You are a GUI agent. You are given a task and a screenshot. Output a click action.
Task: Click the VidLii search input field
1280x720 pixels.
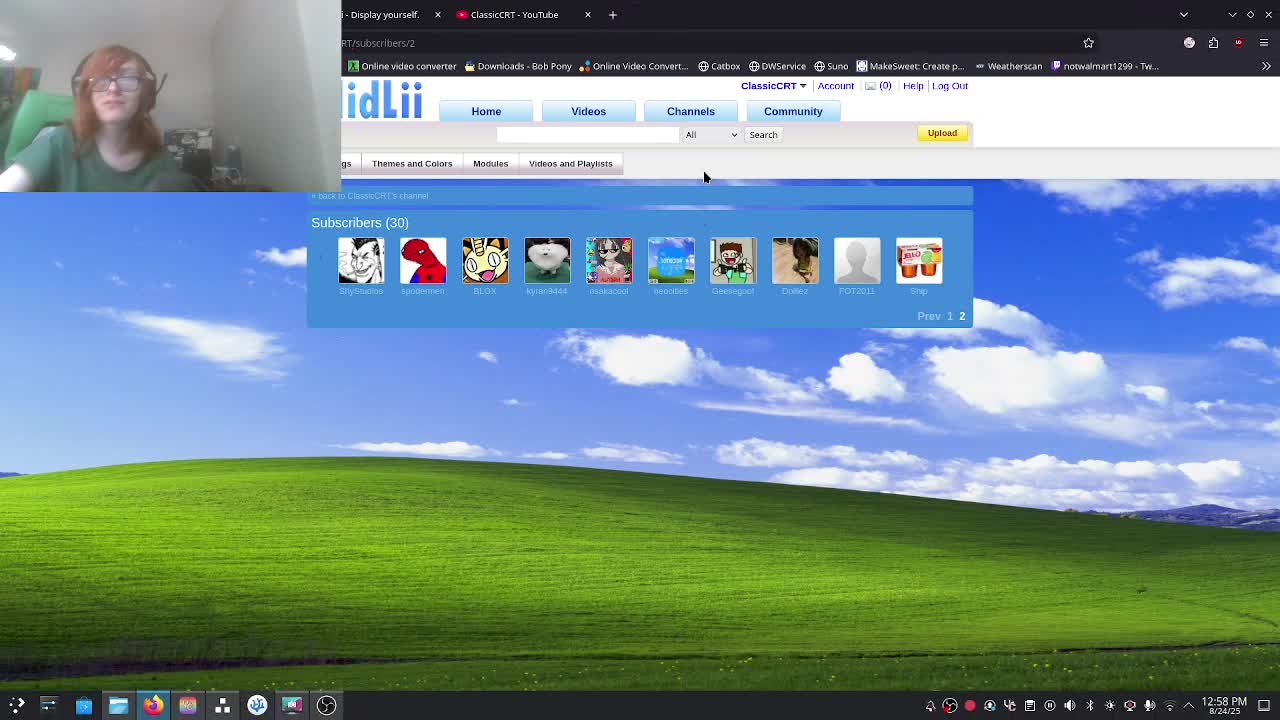[x=587, y=134]
